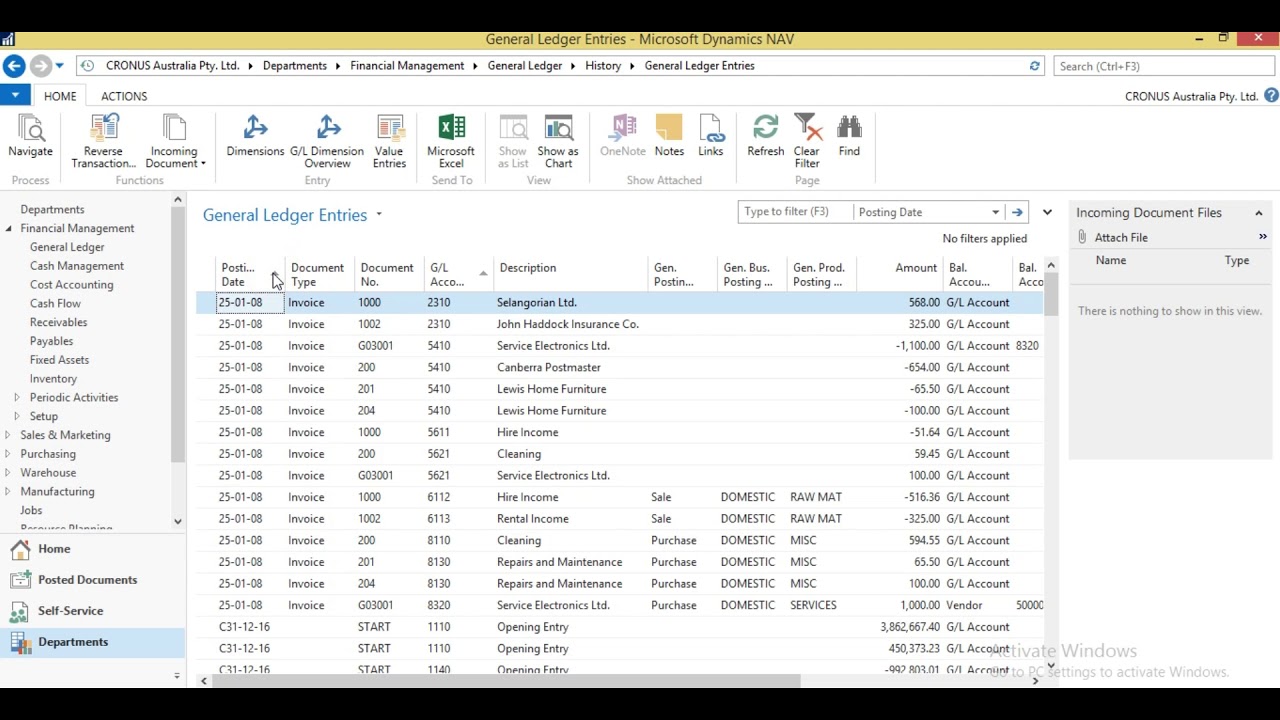Collapse Incoming Document Files factbox
The image size is (1280, 720).
(x=1258, y=213)
